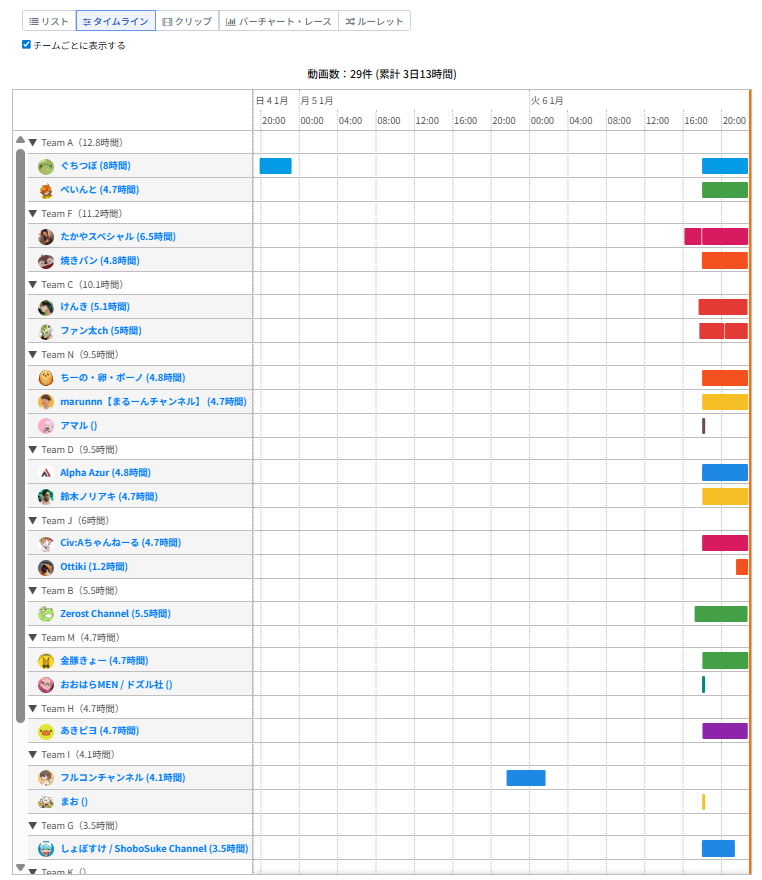Image resolution: width=762 pixels, height=880 pixels.
Task: Click ファン太ch avatar icon
Action: pos(46,331)
